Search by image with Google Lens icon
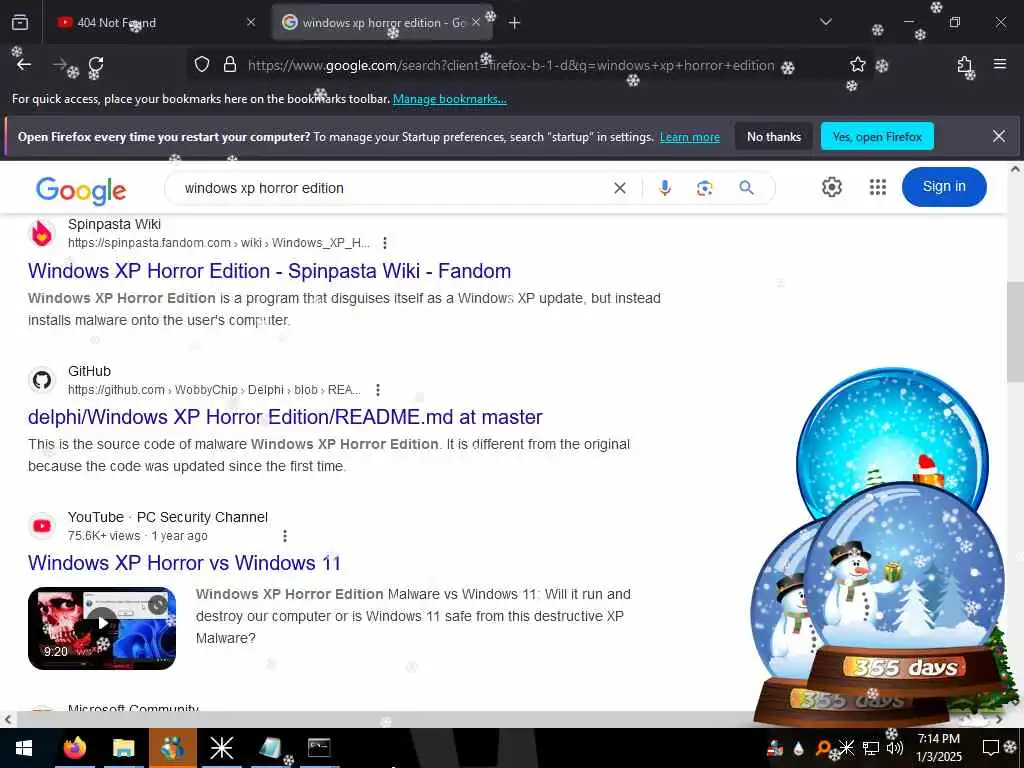The width and height of the screenshot is (1024, 768). 704,188
